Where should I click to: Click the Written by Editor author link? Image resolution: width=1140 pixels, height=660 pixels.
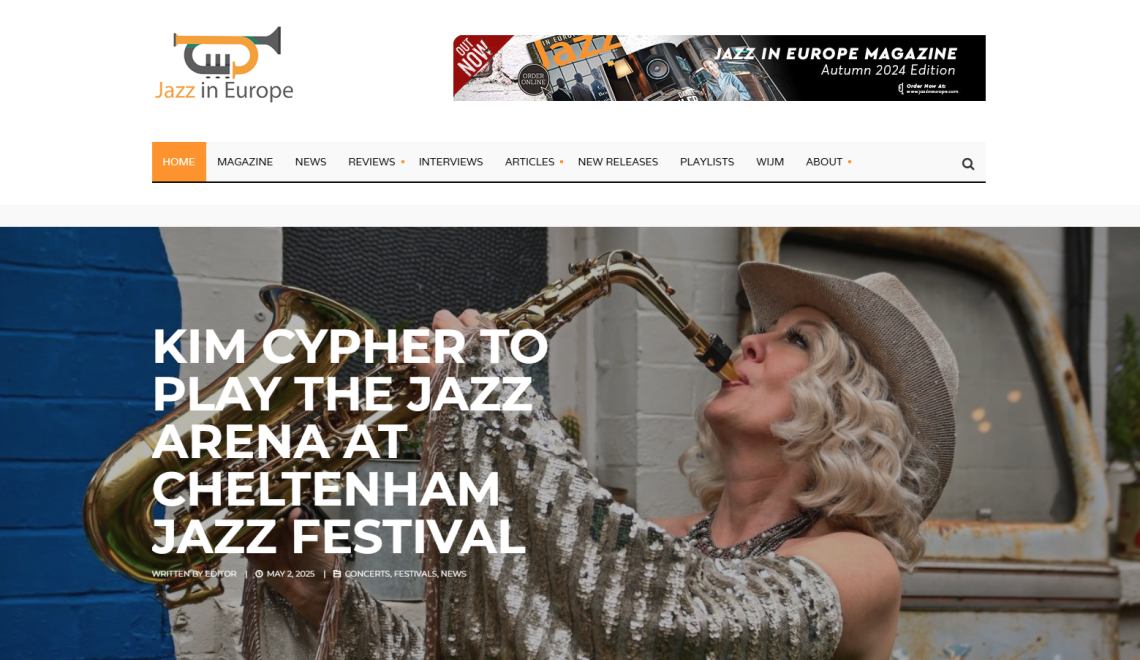(x=194, y=574)
